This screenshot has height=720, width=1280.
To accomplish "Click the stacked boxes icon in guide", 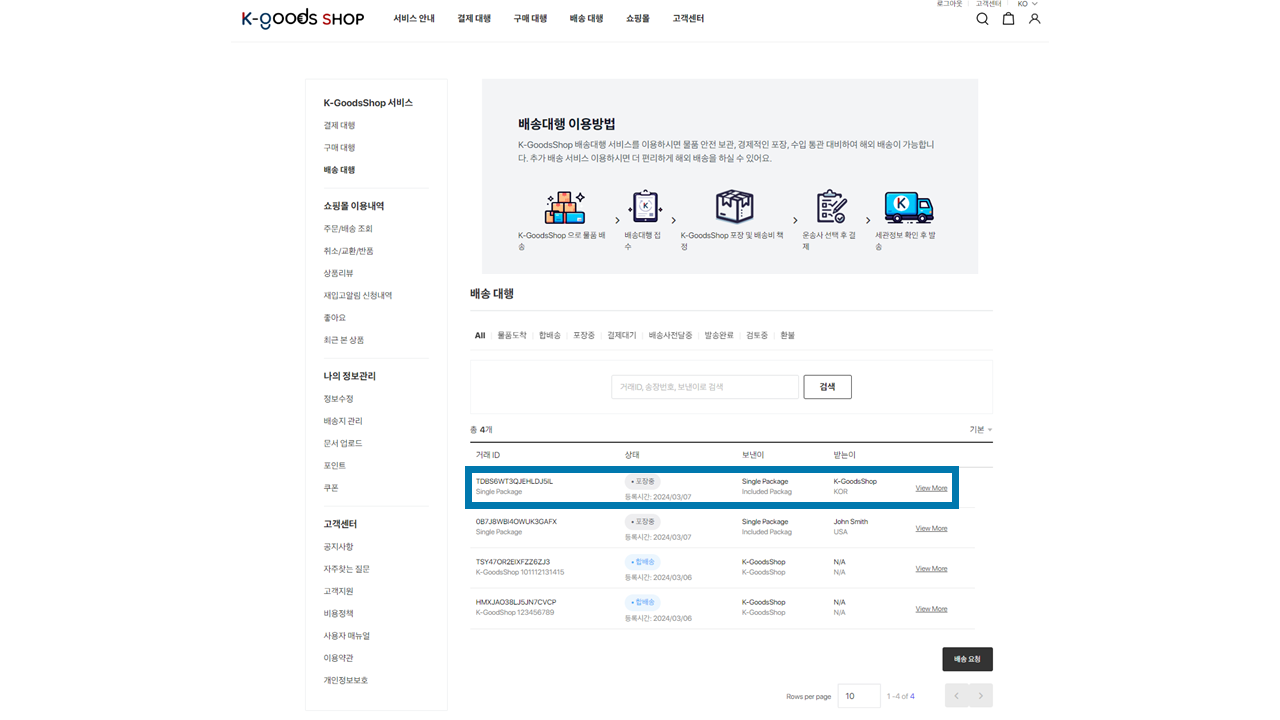I will pyautogui.click(x=564, y=207).
